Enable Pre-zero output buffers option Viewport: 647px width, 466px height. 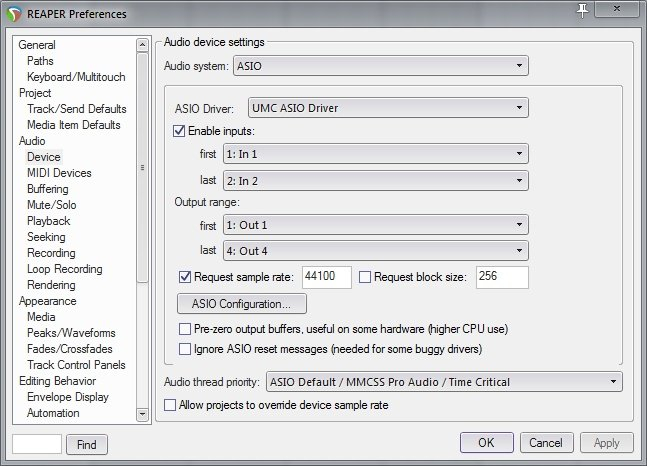185,329
